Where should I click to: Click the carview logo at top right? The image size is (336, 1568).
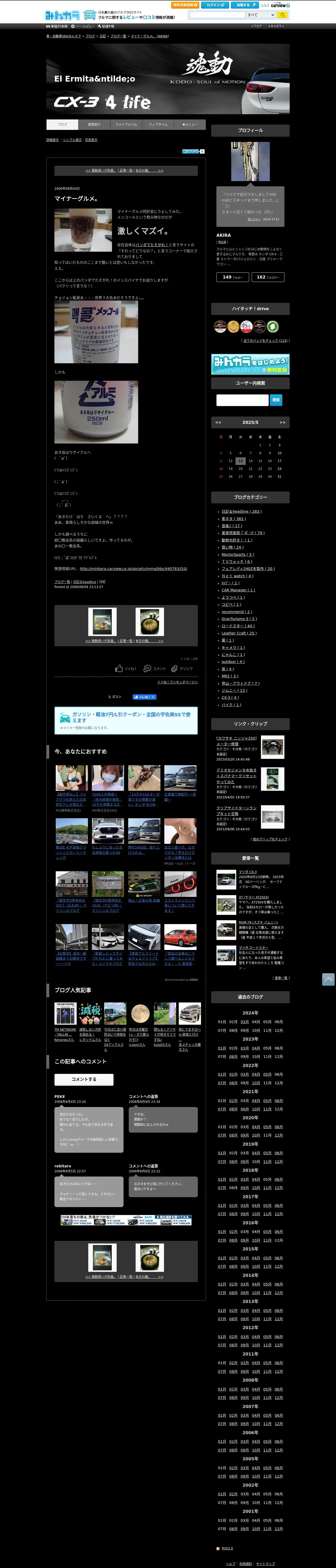(x=280, y=5)
